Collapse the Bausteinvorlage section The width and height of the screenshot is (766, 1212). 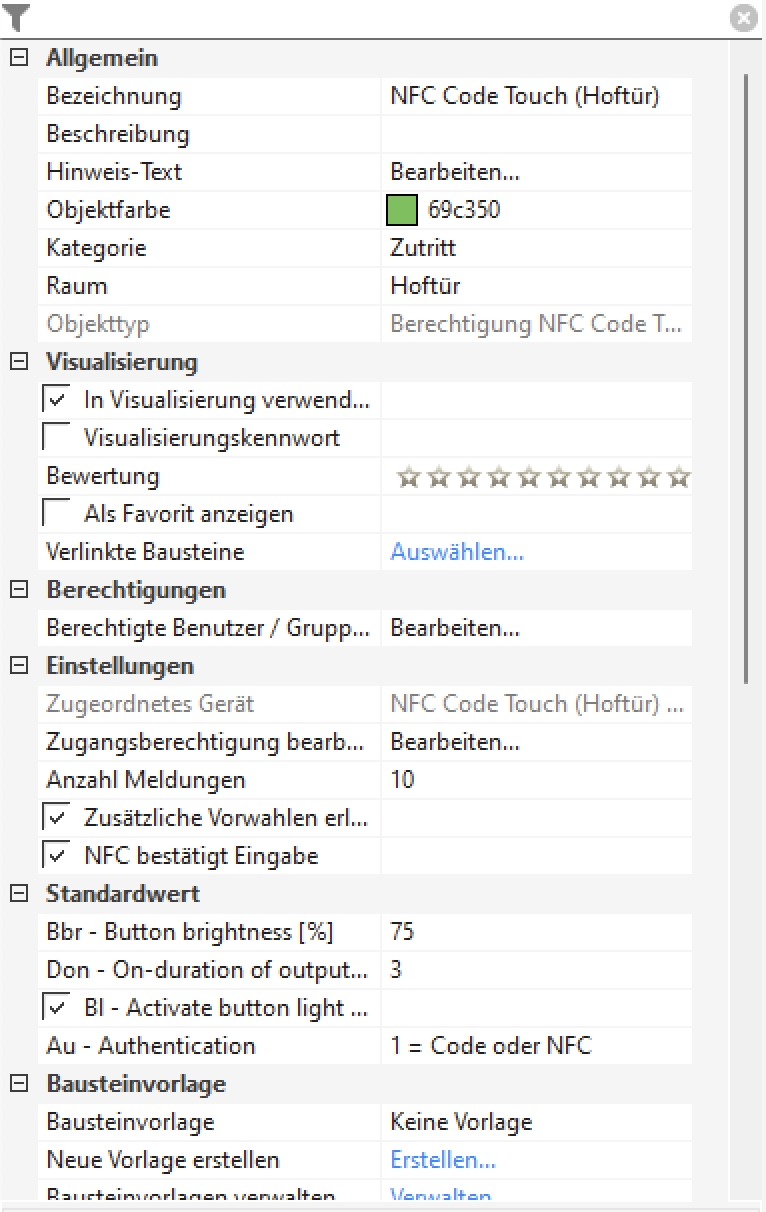[18, 1084]
